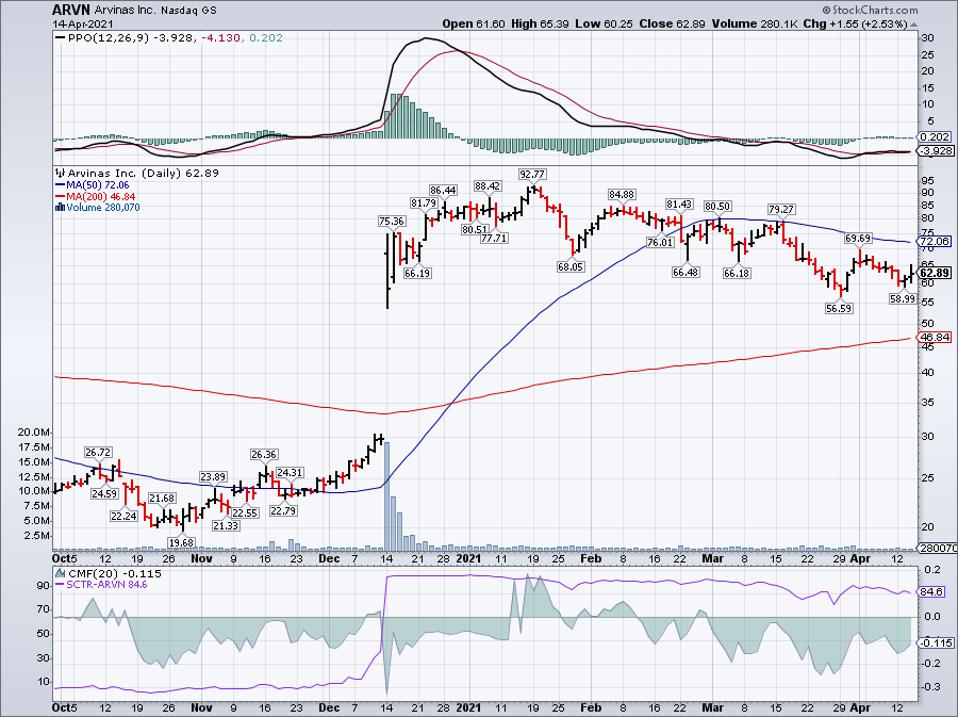The height and width of the screenshot is (717, 958).
Task: Click the ARVN ticker symbol in the header
Action: pyautogui.click(x=71, y=10)
